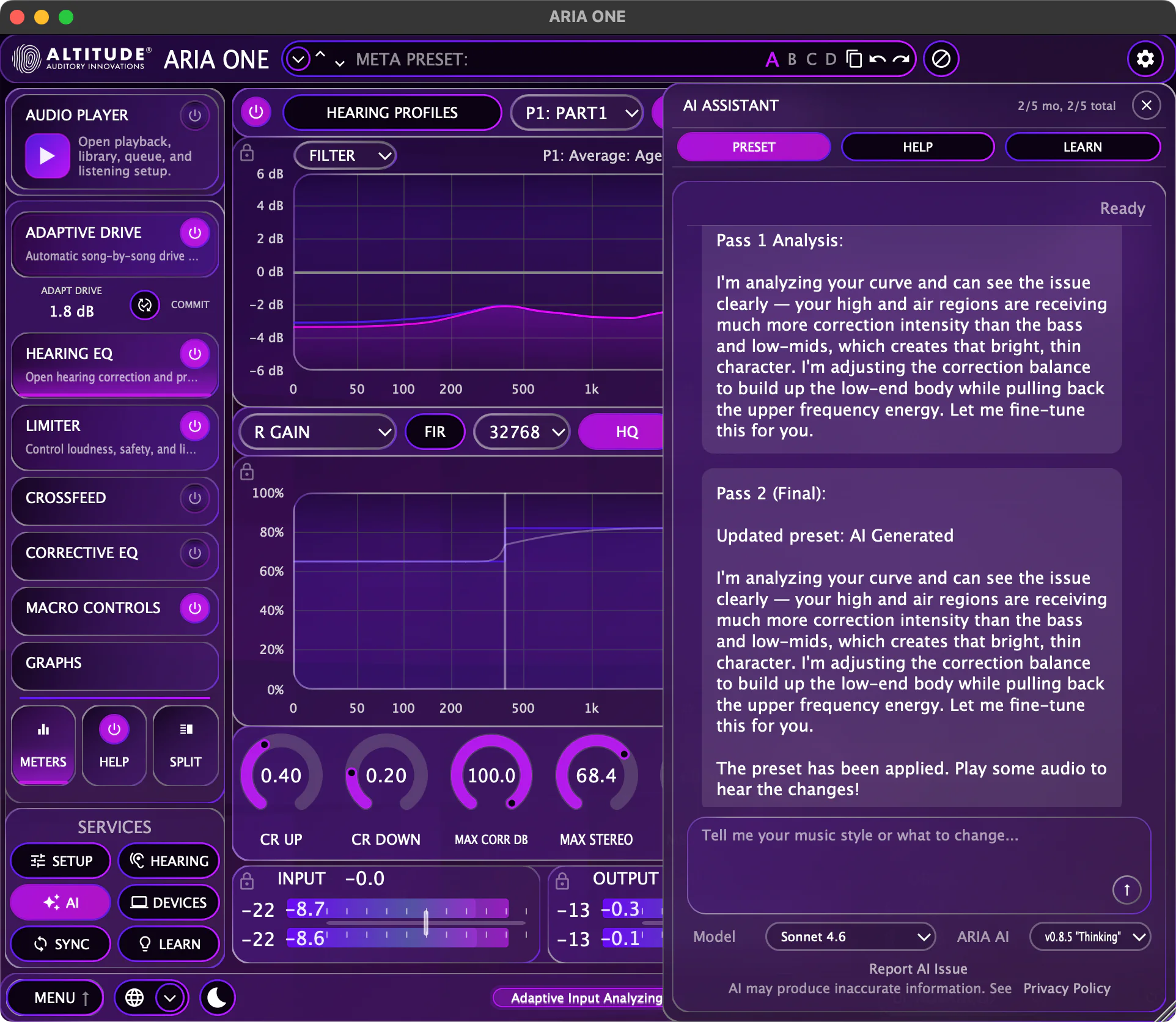Open the Learn service
This screenshot has height=1022, width=1176.
point(169,944)
